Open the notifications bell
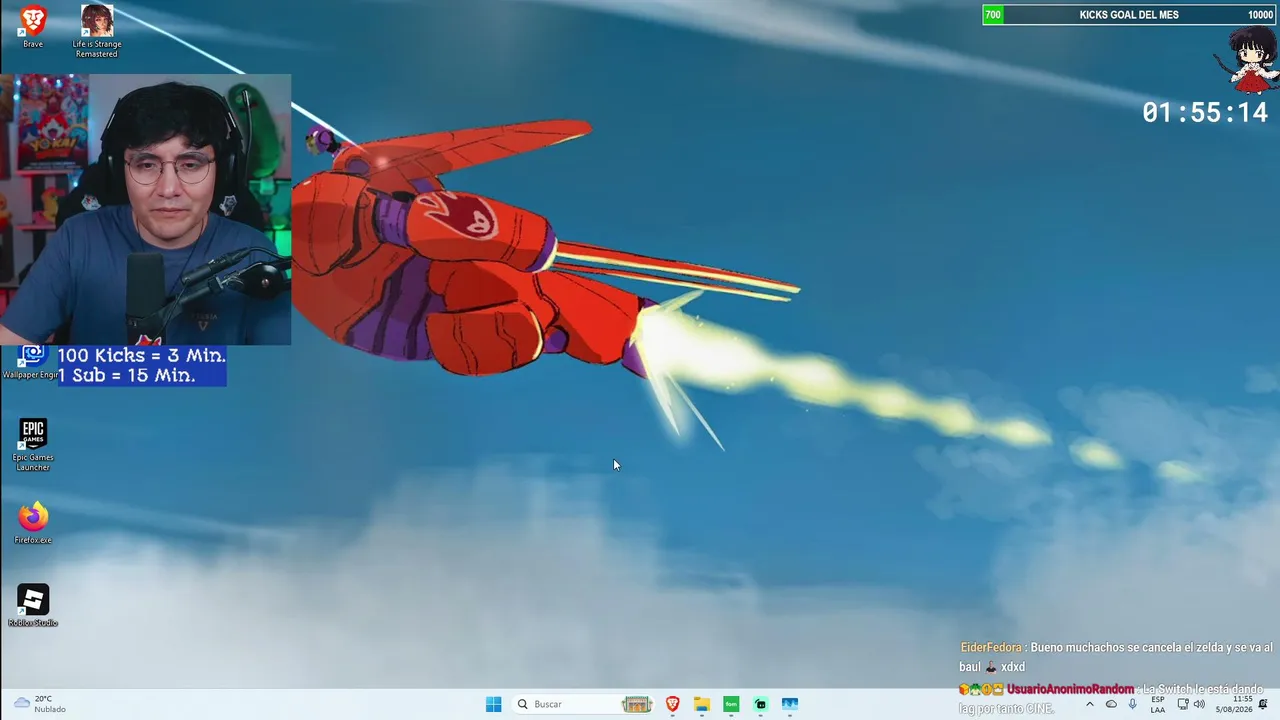Viewport: 1280px width, 720px height. click(x=1263, y=704)
